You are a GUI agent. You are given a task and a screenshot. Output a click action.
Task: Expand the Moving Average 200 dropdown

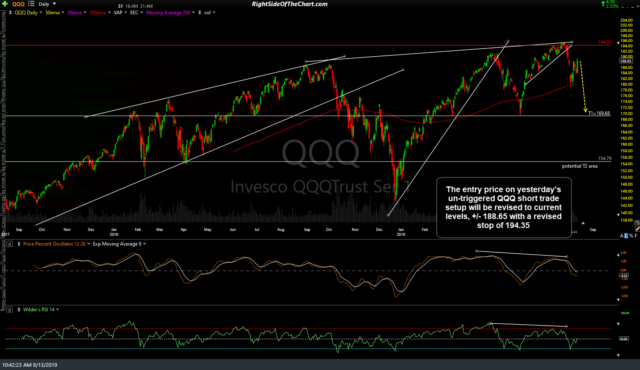(193, 13)
